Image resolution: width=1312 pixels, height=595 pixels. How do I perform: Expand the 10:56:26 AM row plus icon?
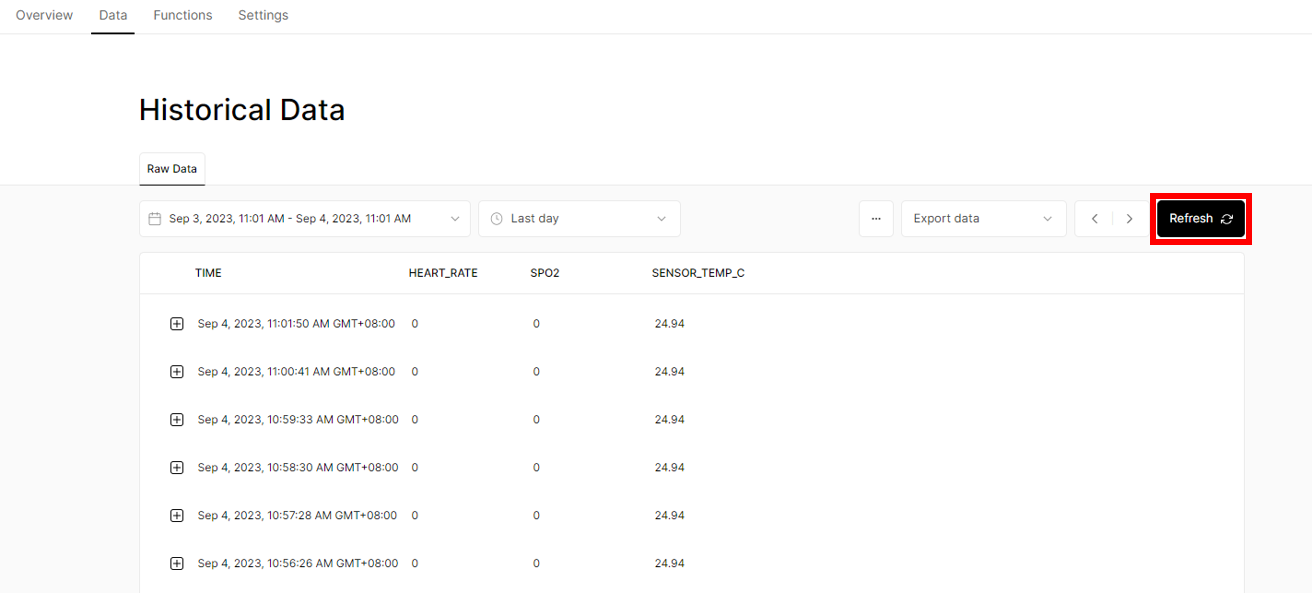[177, 564]
